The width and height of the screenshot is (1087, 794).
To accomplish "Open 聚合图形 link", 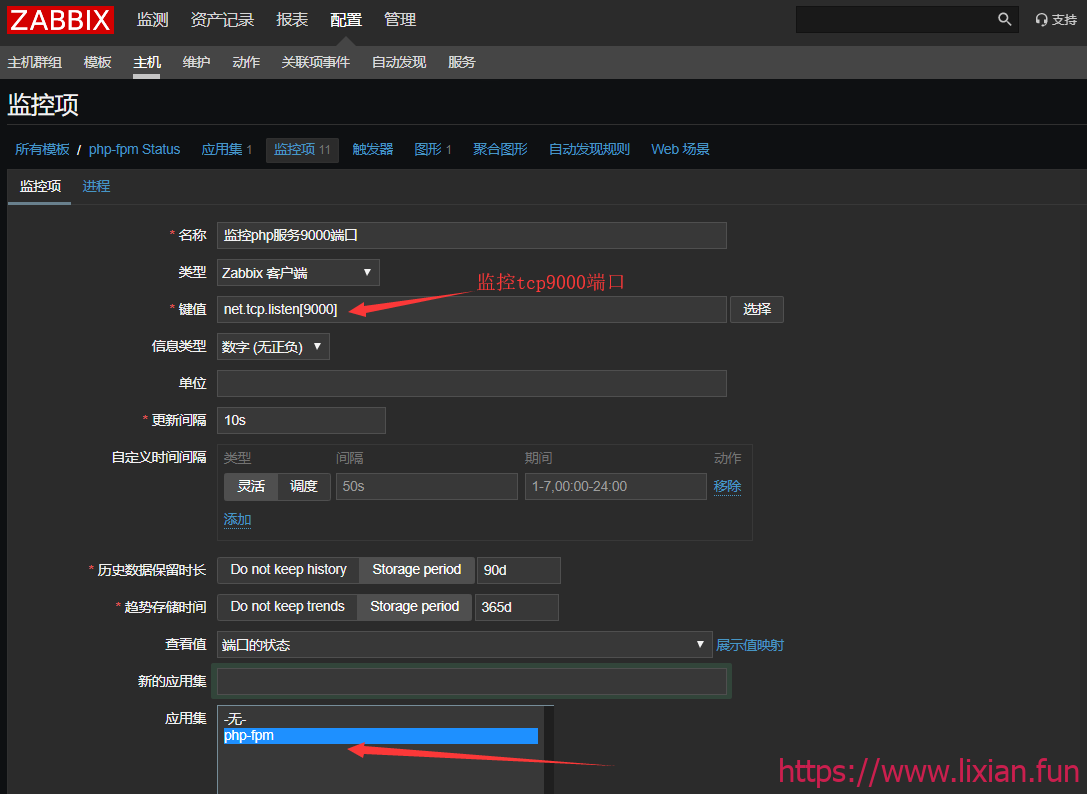I will [x=501, y=149].
